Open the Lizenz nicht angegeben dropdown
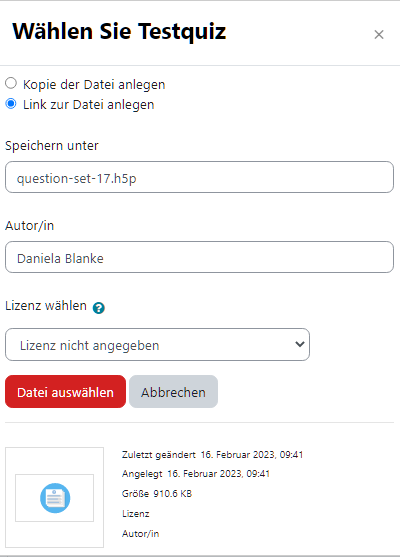The width and height of the screenshot is (400, 557). (x=157, y=345)
